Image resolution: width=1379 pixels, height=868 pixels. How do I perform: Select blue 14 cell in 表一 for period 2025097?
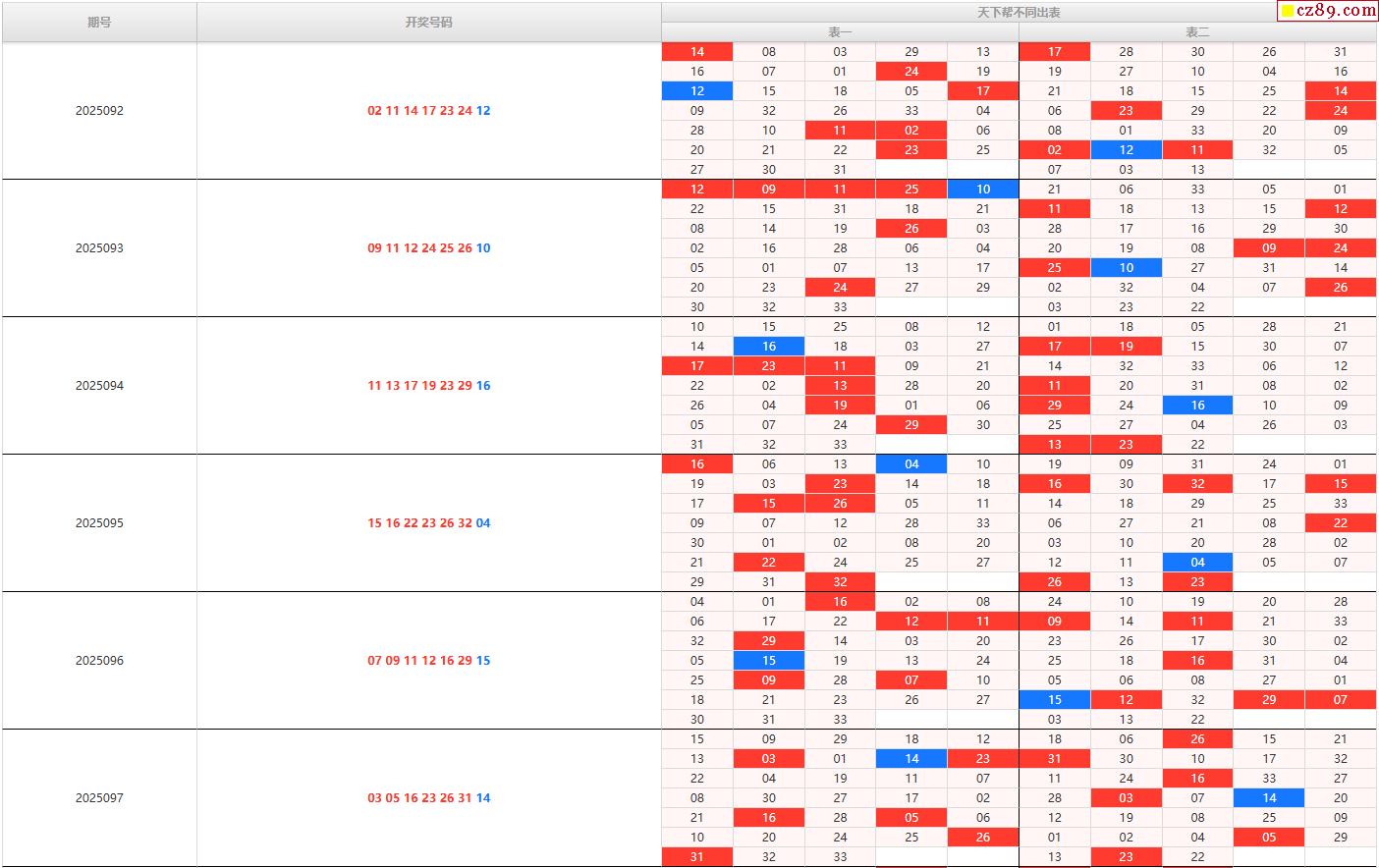[x=911, y=759]
